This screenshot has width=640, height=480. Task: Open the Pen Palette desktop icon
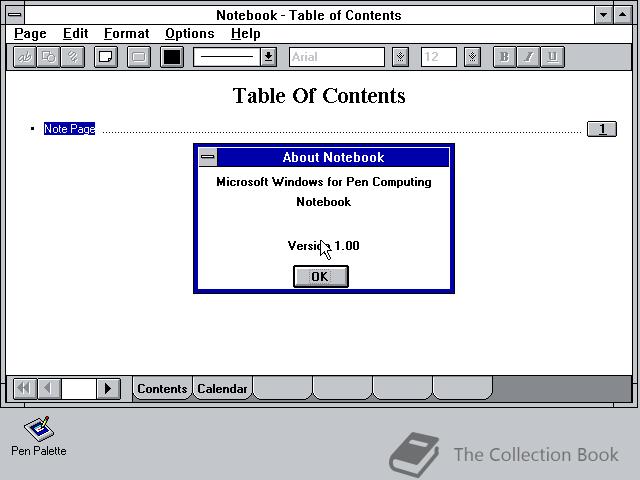coord(39,436)
